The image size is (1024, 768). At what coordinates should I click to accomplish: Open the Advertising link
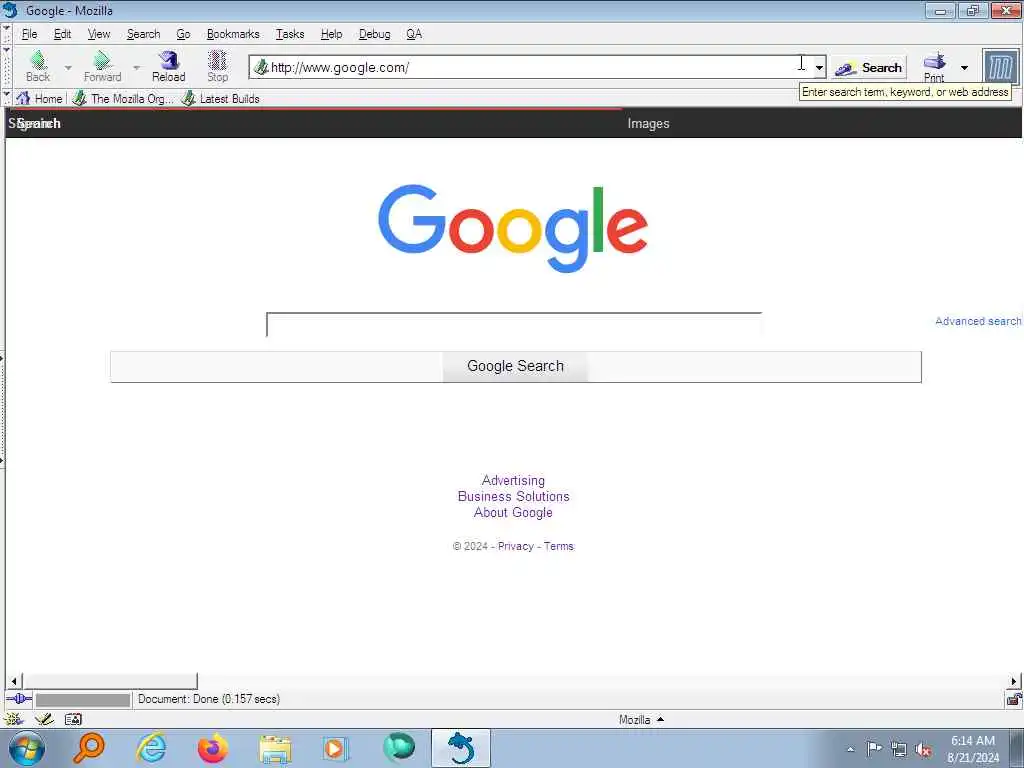click(x=513, y=480)
